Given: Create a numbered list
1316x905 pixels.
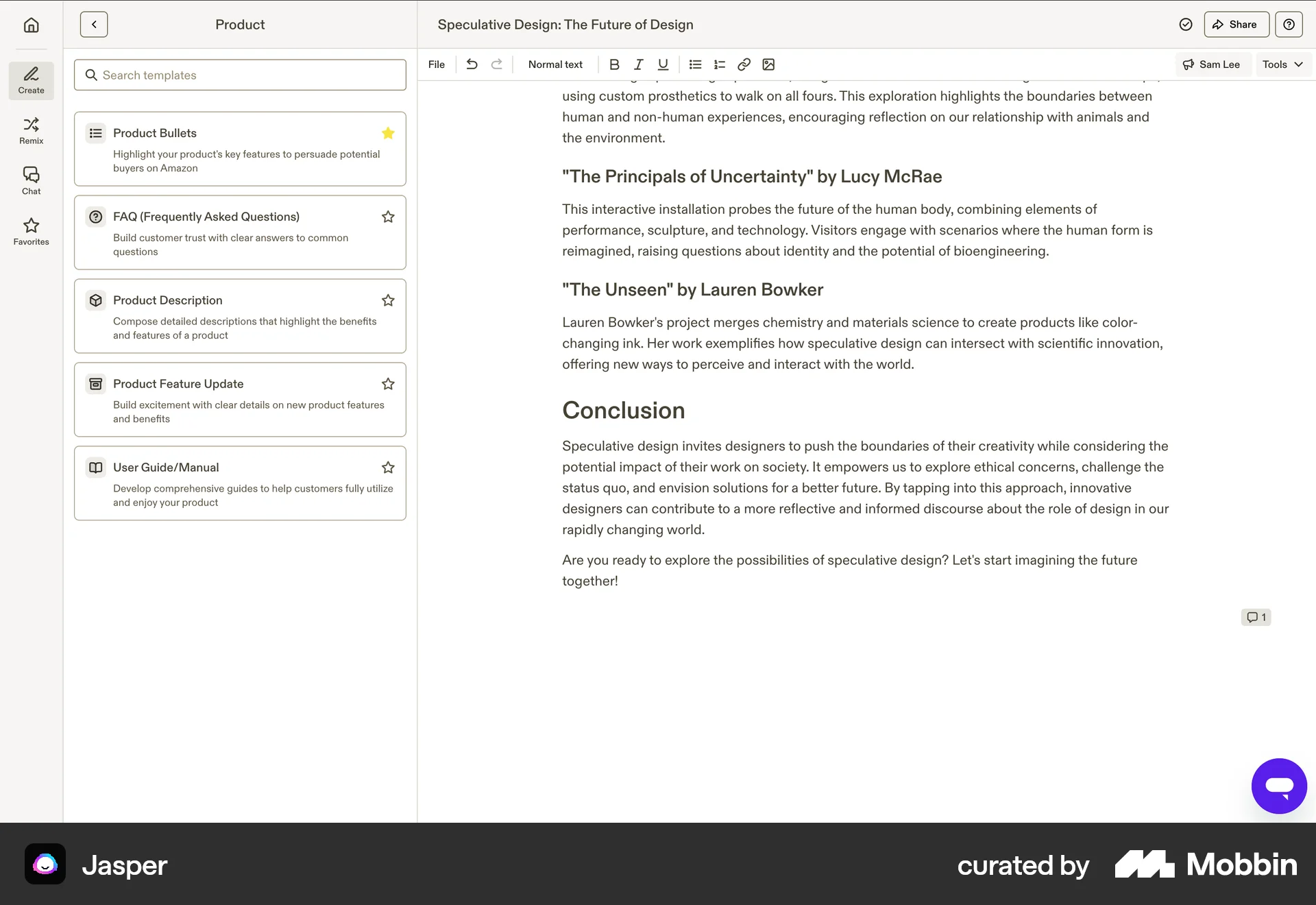Looking at the screenshot, I should [x=719, y=64].
